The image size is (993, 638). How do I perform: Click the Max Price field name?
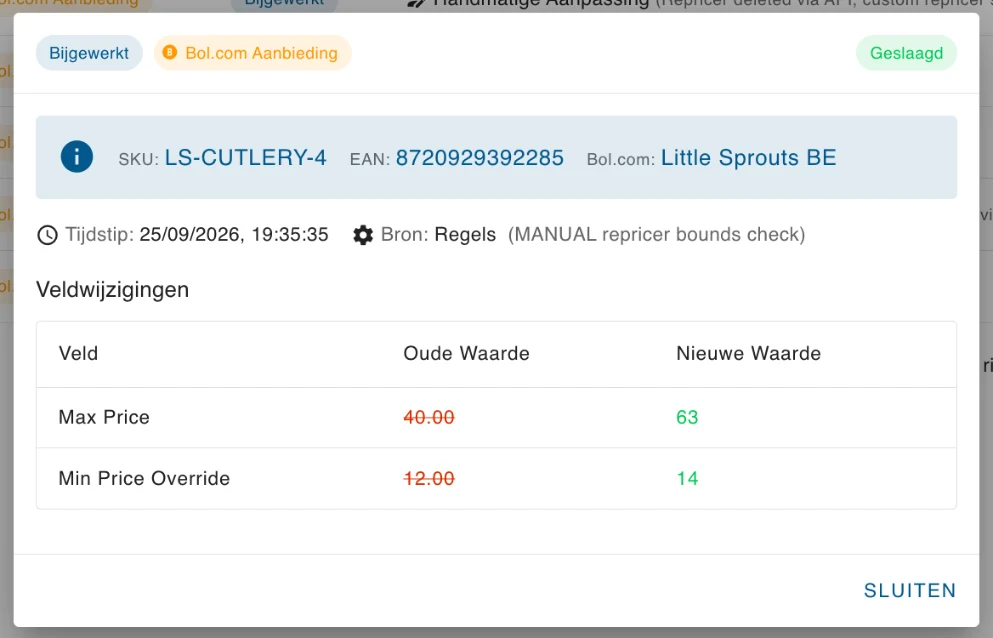pyautogui.click(x=104, y=418)
